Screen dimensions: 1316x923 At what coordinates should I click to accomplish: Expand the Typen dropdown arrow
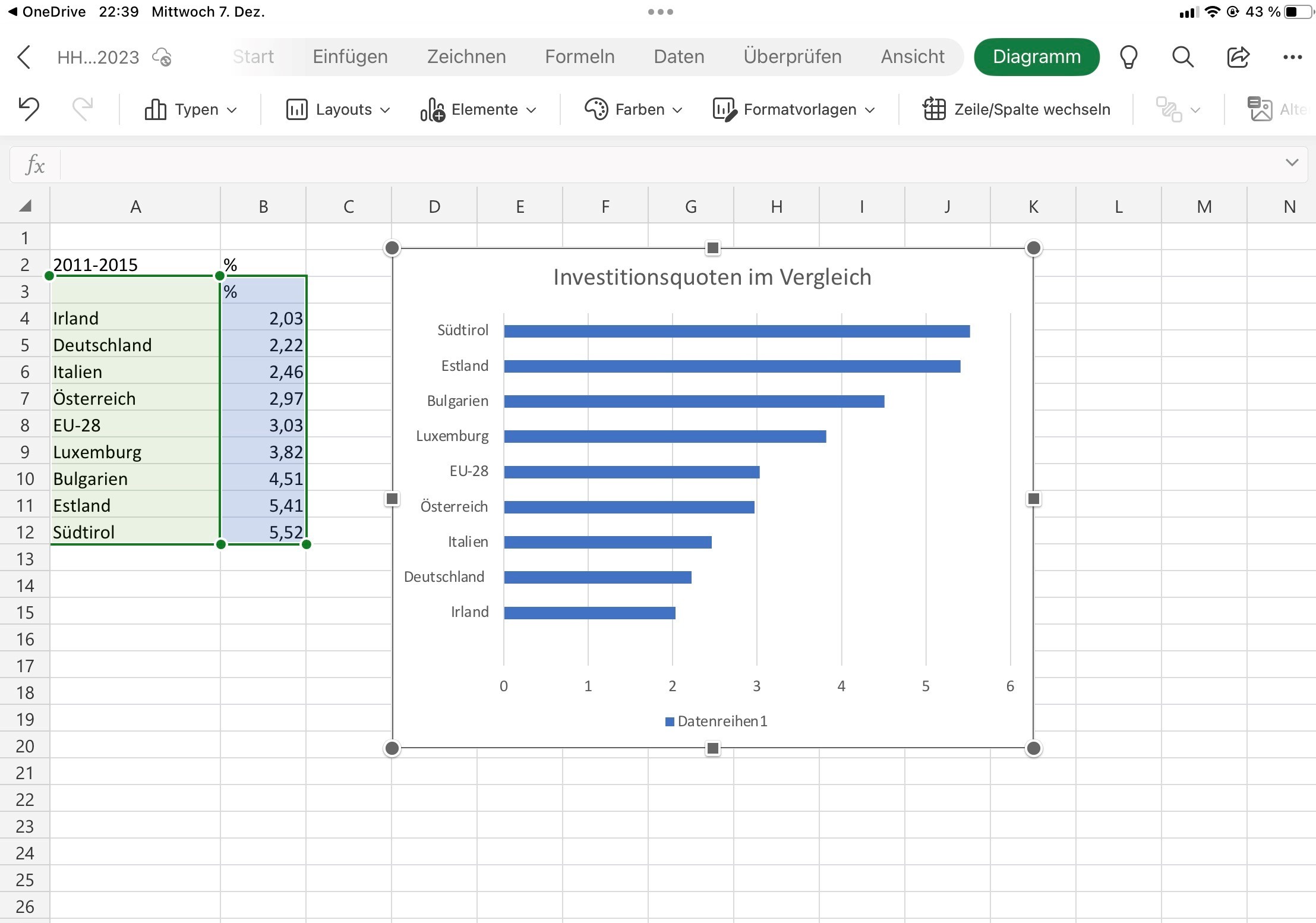click(232, 110)
